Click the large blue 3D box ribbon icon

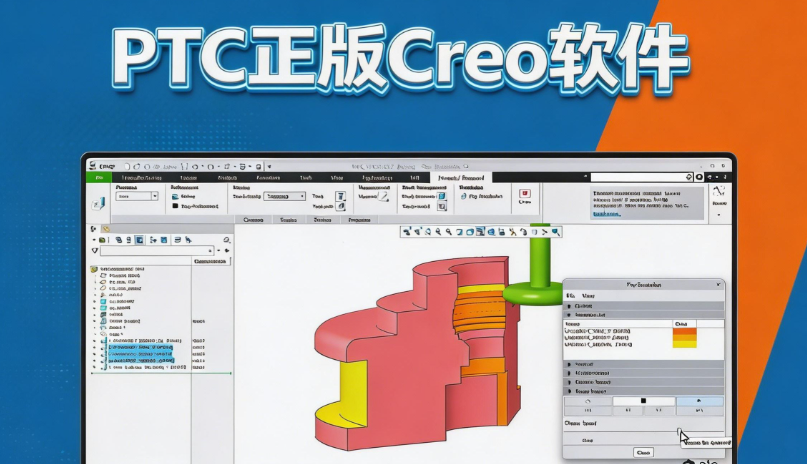point(98,204)
